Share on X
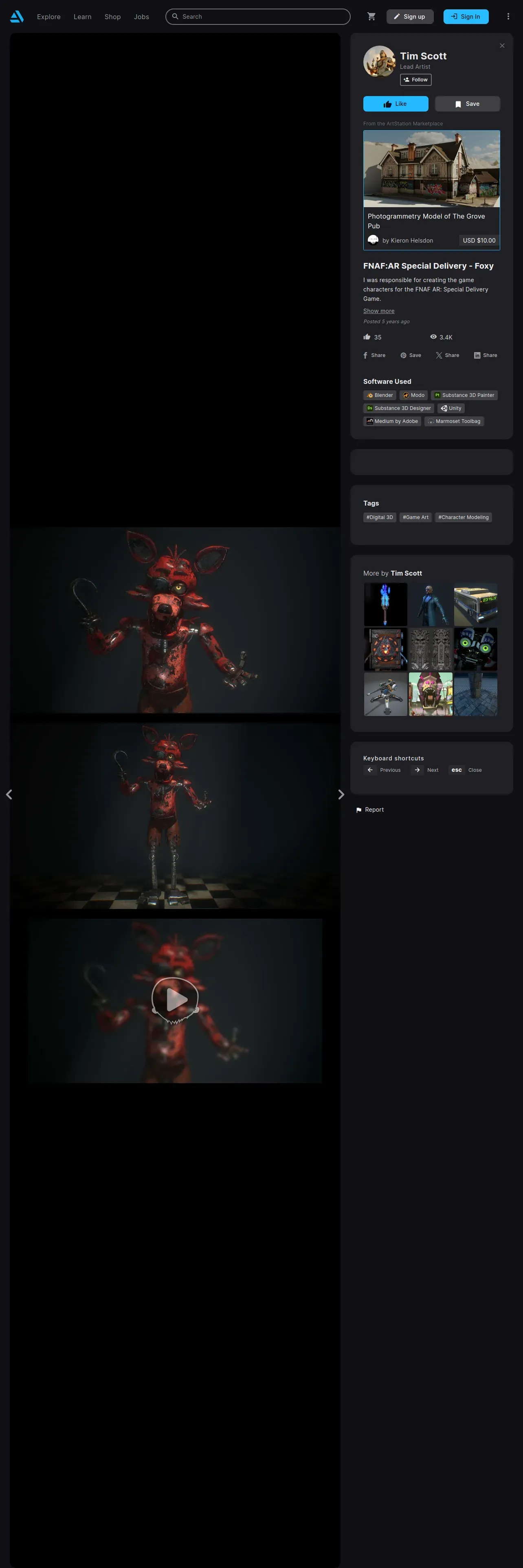This screenshot has width=523, height=1568. [448, 355]
